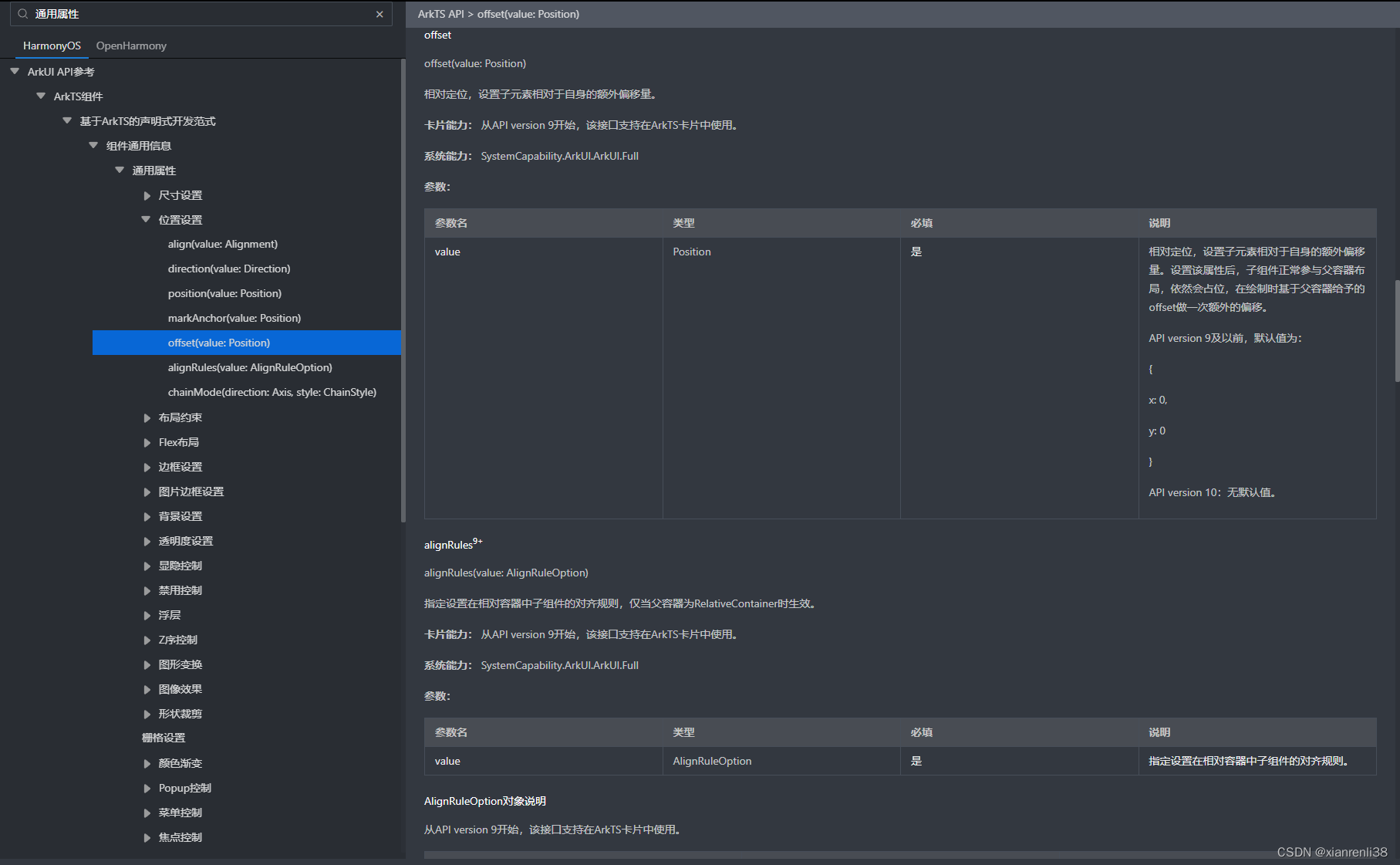Click the content page vertical scrollbar
Screen dimensions: 1400x865
[1397, 330]
